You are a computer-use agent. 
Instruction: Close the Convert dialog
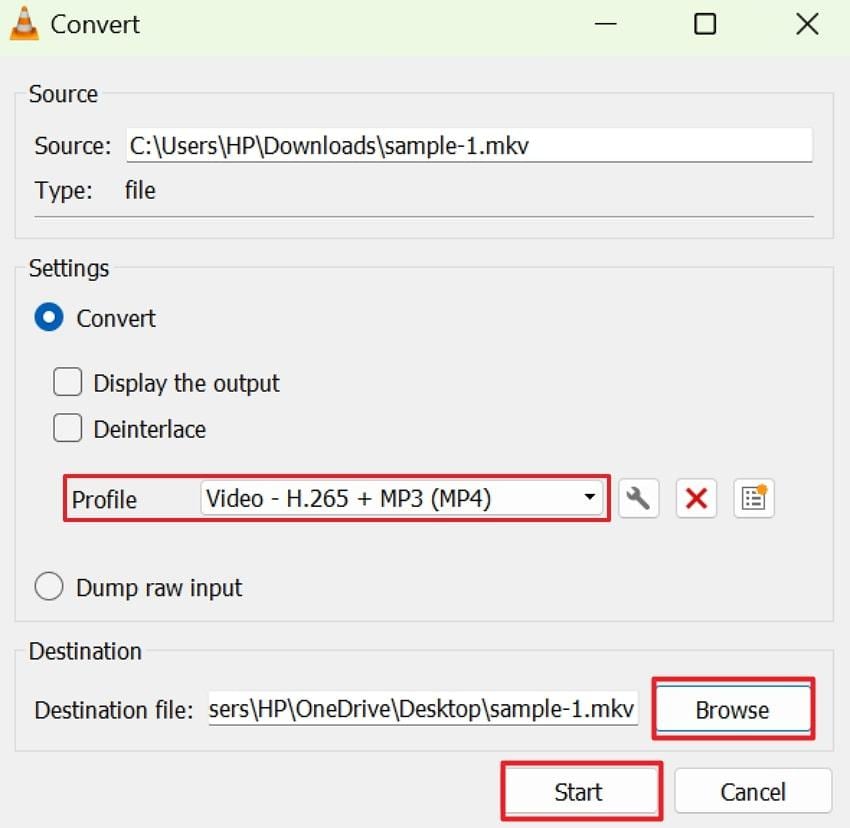pos(806,23)
